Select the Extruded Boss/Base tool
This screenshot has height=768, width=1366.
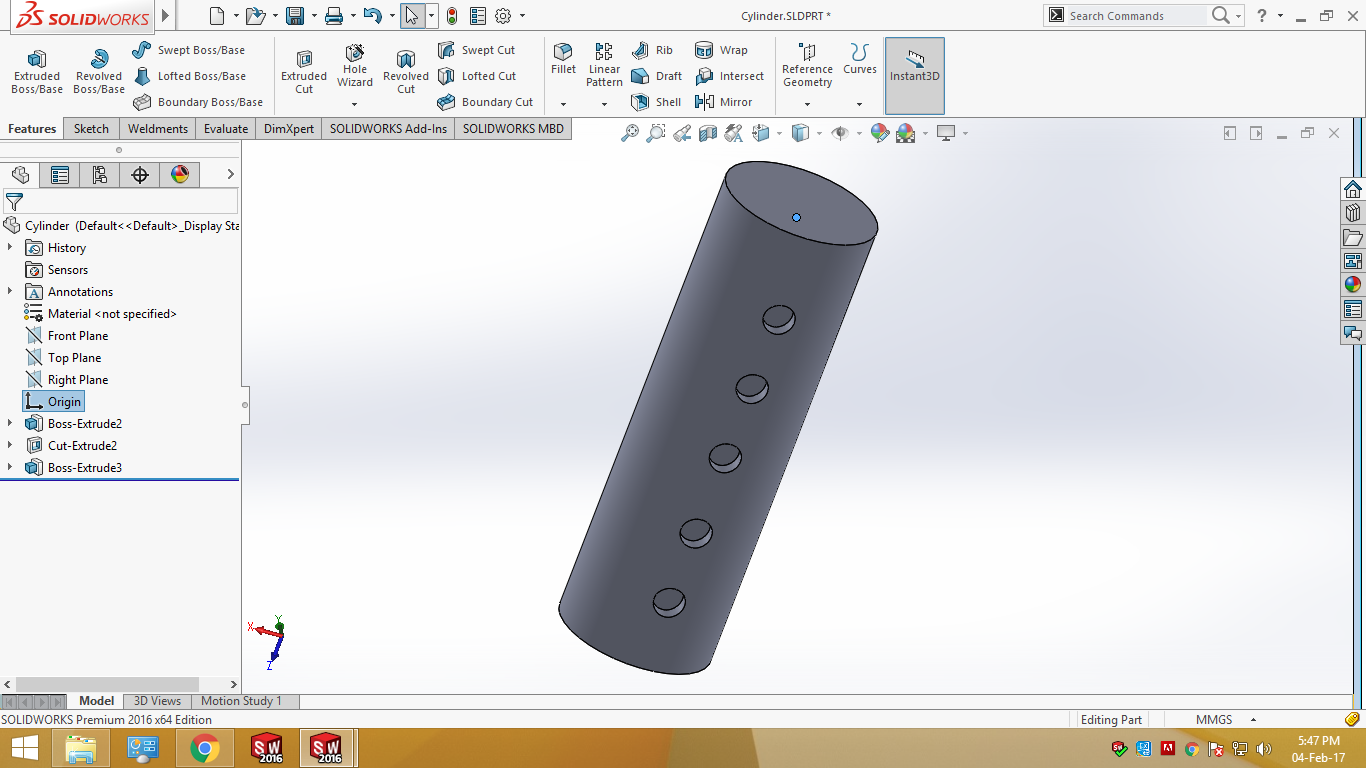click(x=37, y=71)
